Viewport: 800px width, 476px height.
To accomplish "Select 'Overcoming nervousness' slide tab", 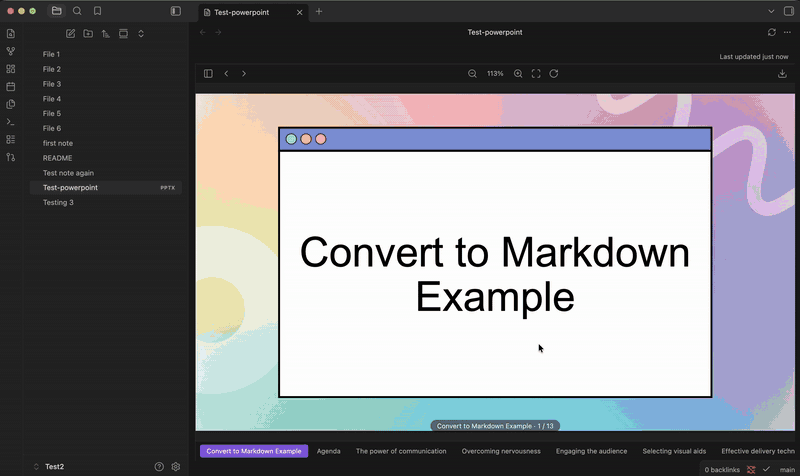I will point(501,451).
